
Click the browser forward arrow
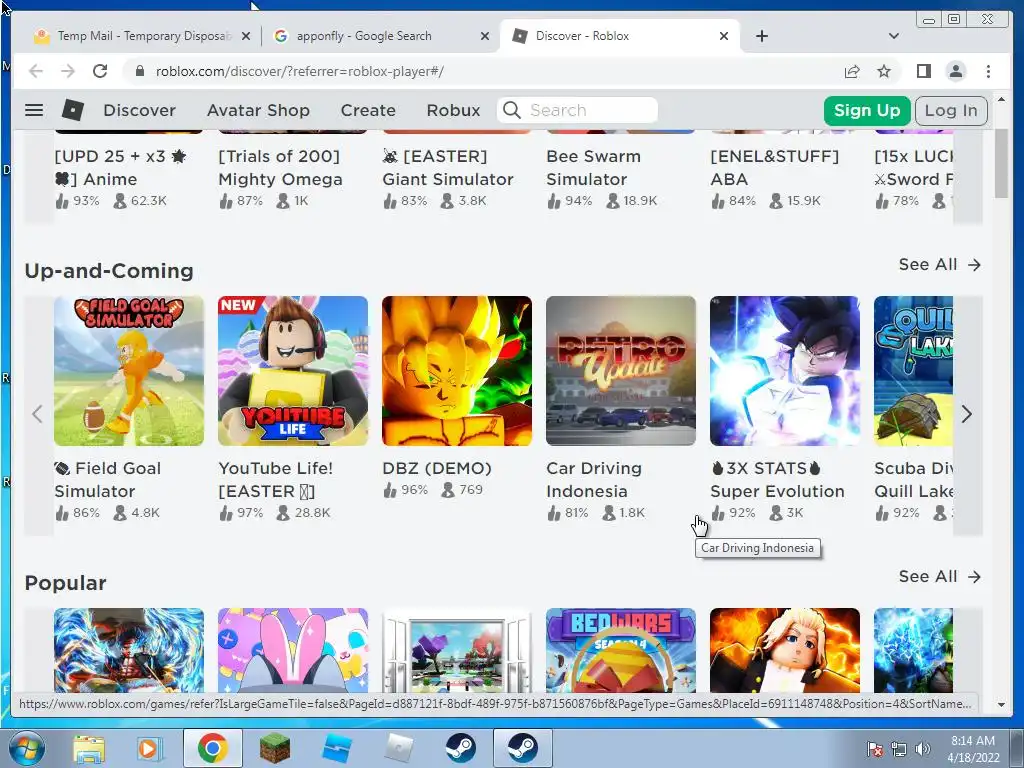pyautogui.click(x=68, y=71)
